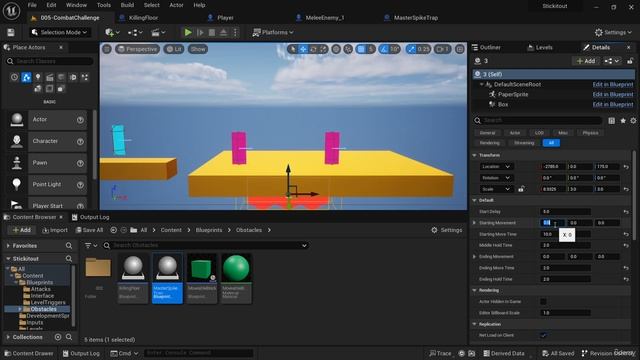Select the Volumes category icon
The image size is (640, 360).
point(49,89)
